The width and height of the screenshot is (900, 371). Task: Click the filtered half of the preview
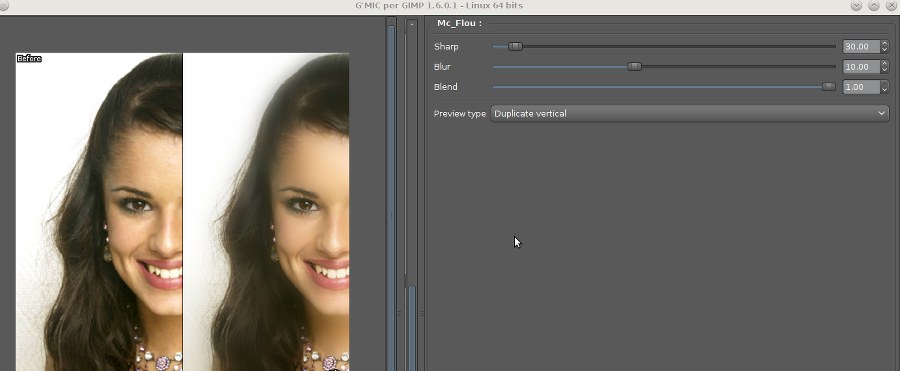[266, 212]
